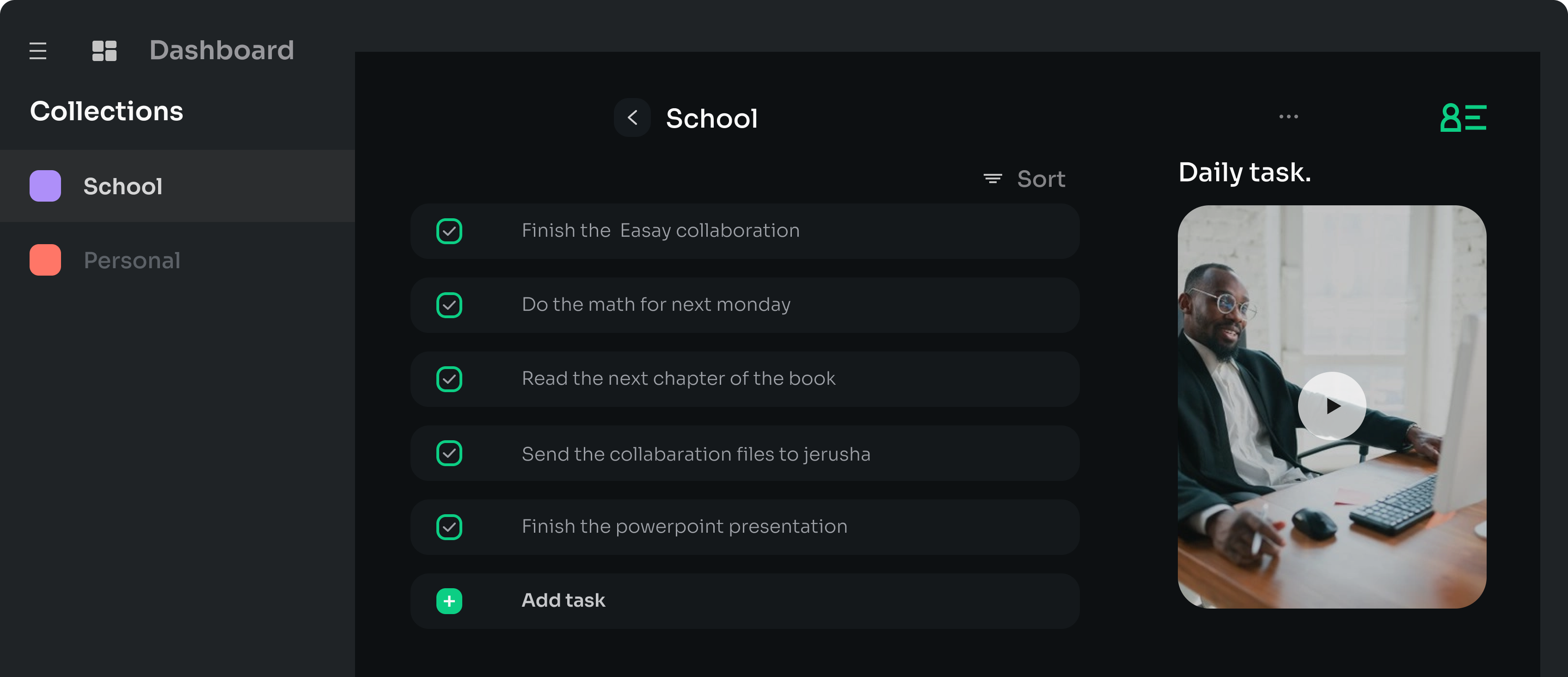Open the hamburger menu icon
Screen dimensions: 1568x677
(38, 50)
